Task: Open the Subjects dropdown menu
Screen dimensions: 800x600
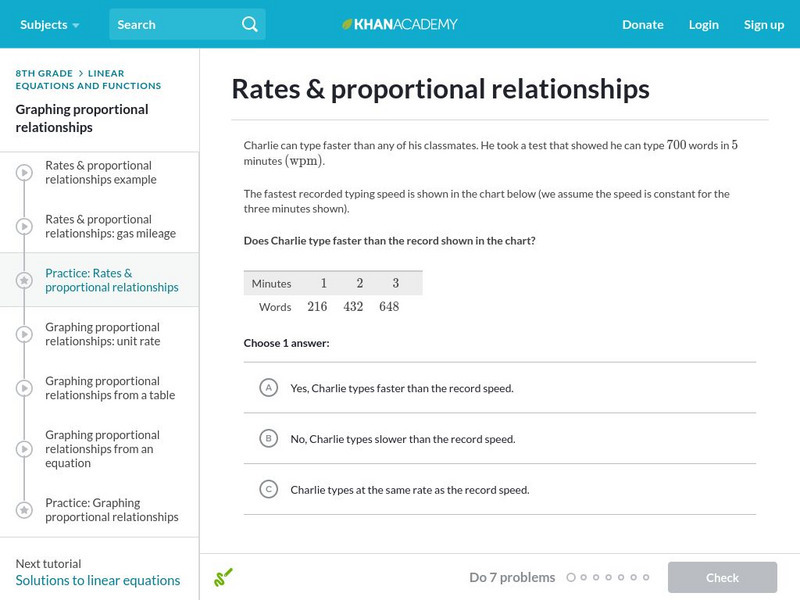Action: point(49,24)
